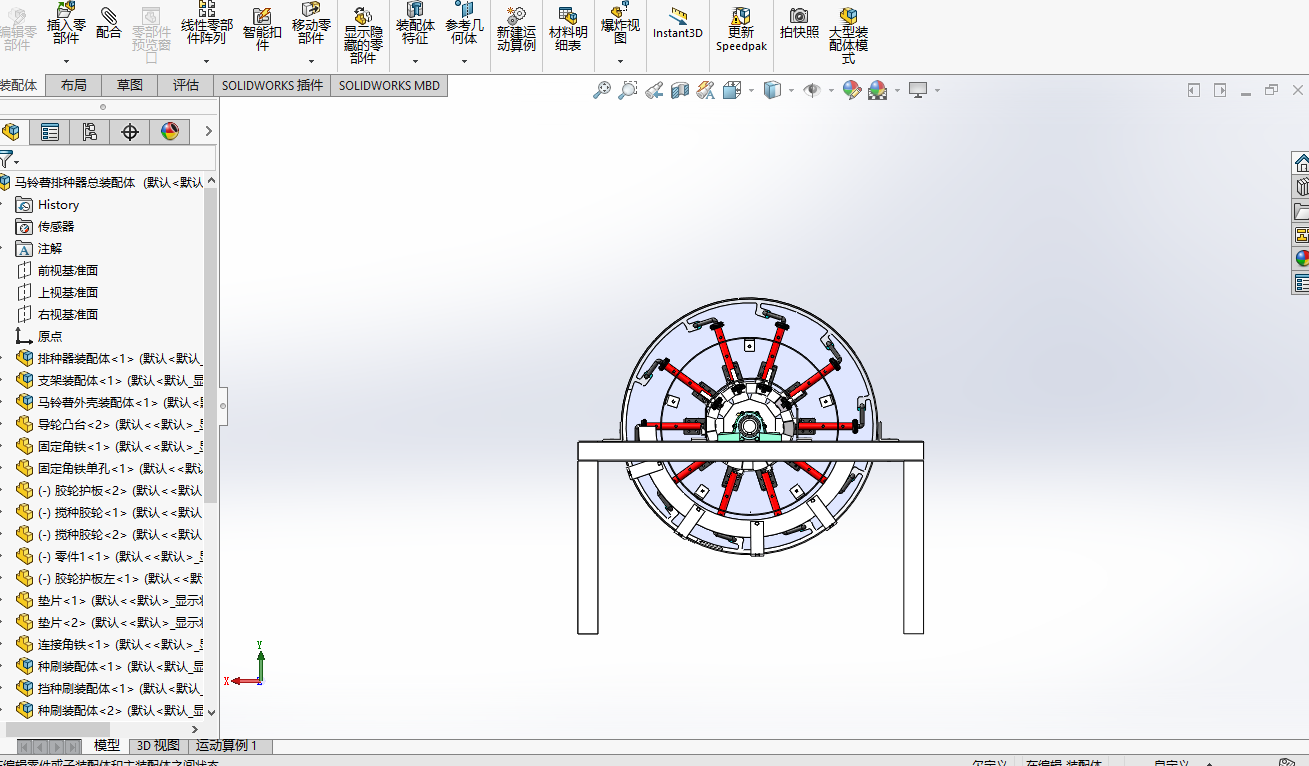Toggle Instant3D mode
The image size is (1309, 766).
click(x=678, y=23)
